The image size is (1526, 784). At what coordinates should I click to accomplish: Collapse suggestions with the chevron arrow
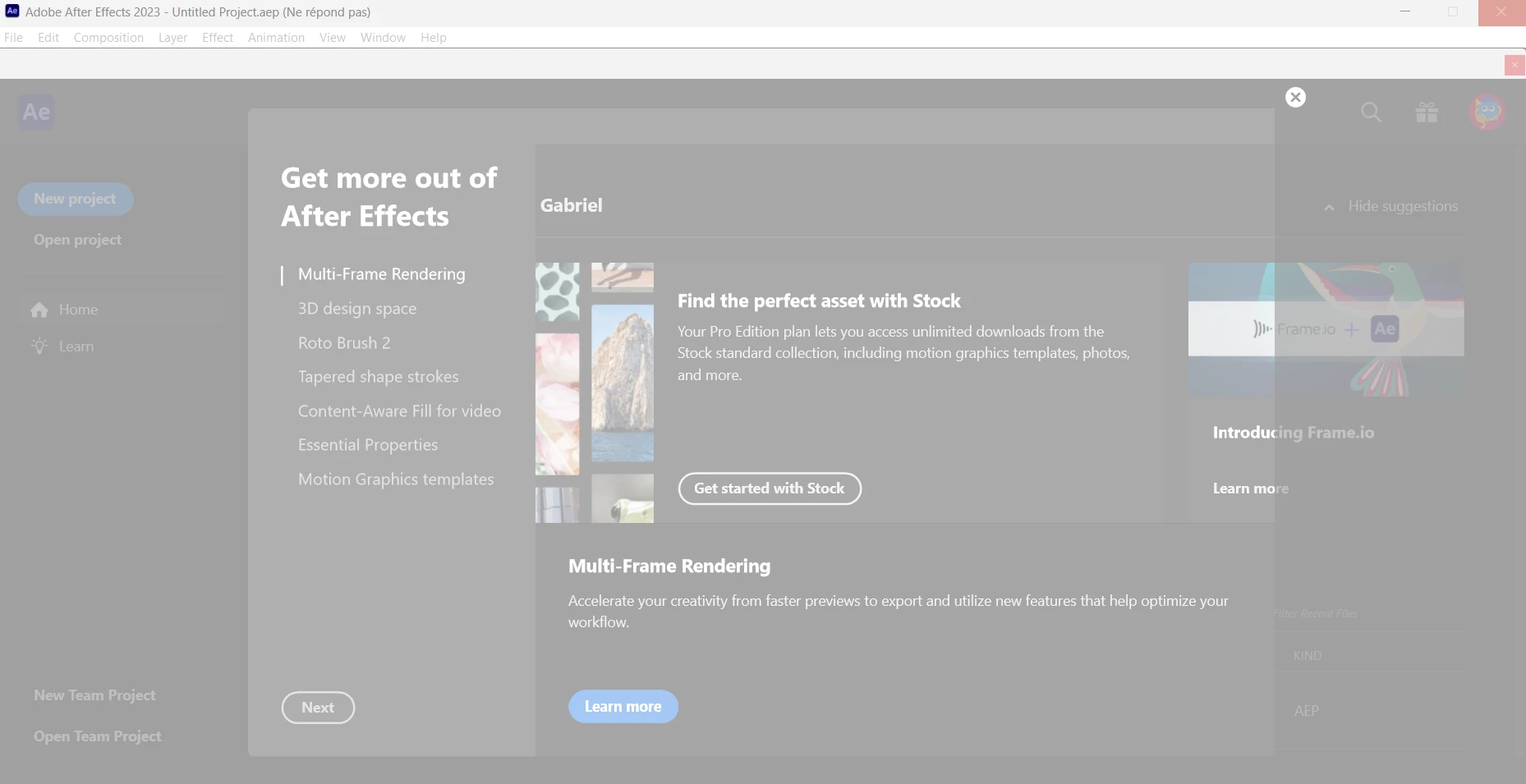pyautogui.click(x=1329, y=208)
